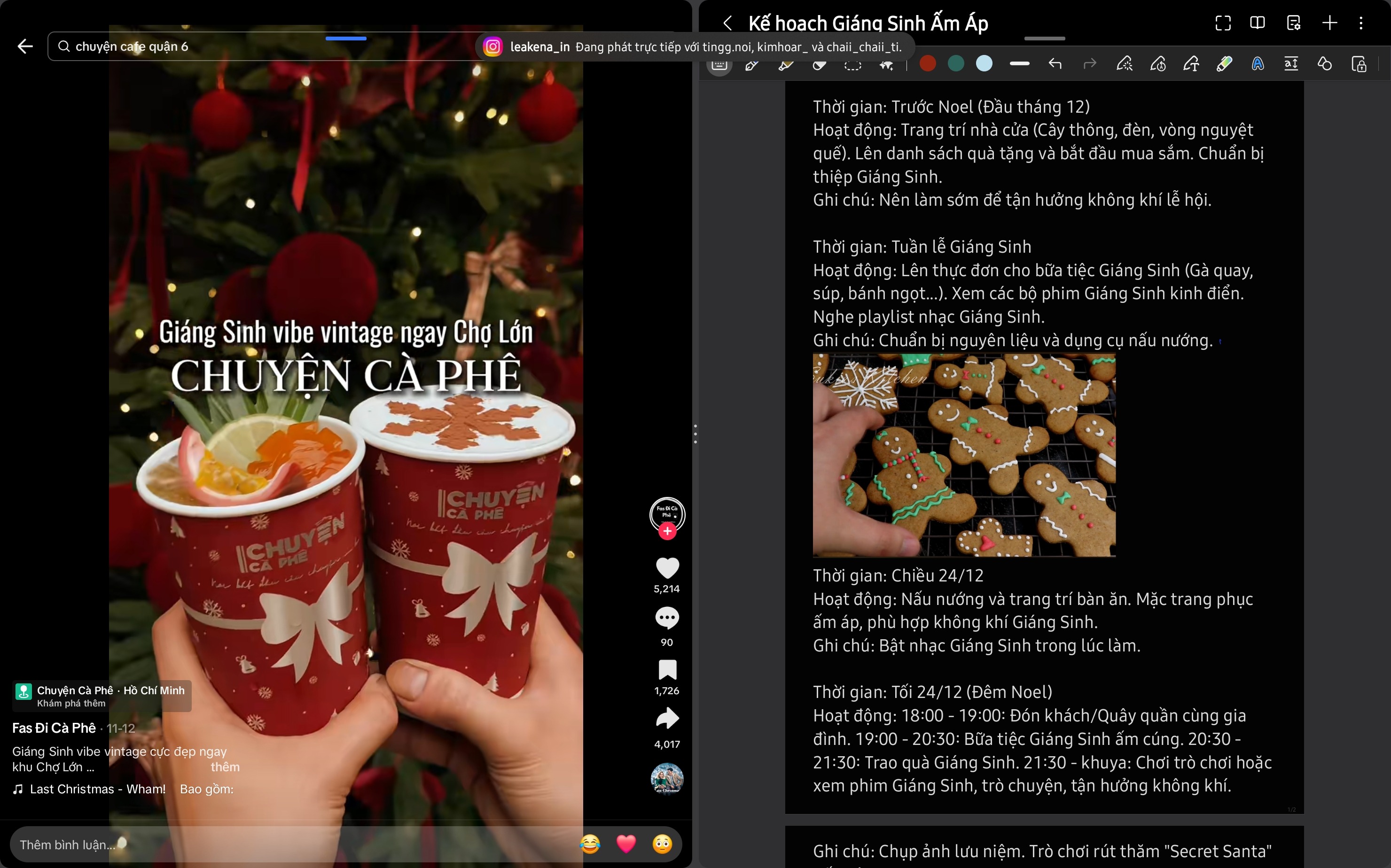The width and height of the screenshot is (1391, 868).
Task: Open the video comments
Action: tap(667, 618)
